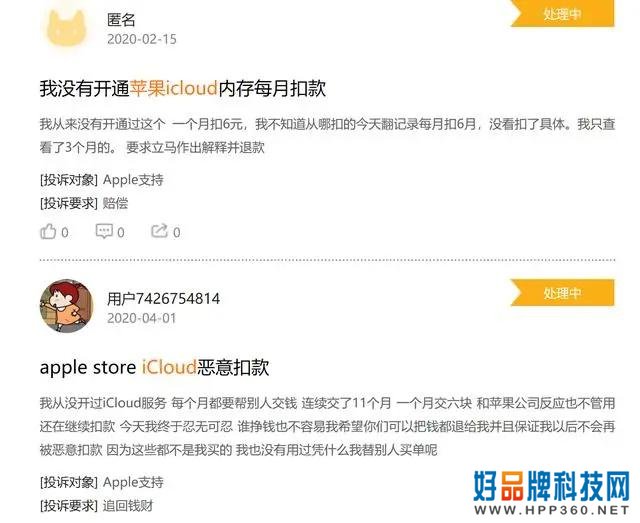Image resolution: width=640 pixels, height=523 pixels.
Task: Click highlighted iCloud keyword in second title
Action: (x=169, y=367)
